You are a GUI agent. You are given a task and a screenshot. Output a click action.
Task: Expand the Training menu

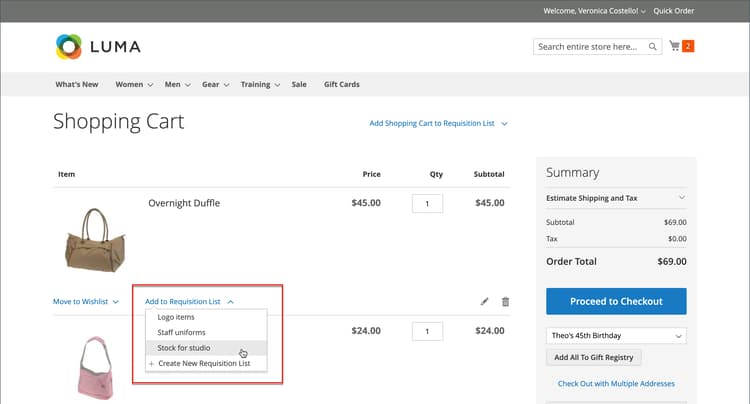[260, 84]
